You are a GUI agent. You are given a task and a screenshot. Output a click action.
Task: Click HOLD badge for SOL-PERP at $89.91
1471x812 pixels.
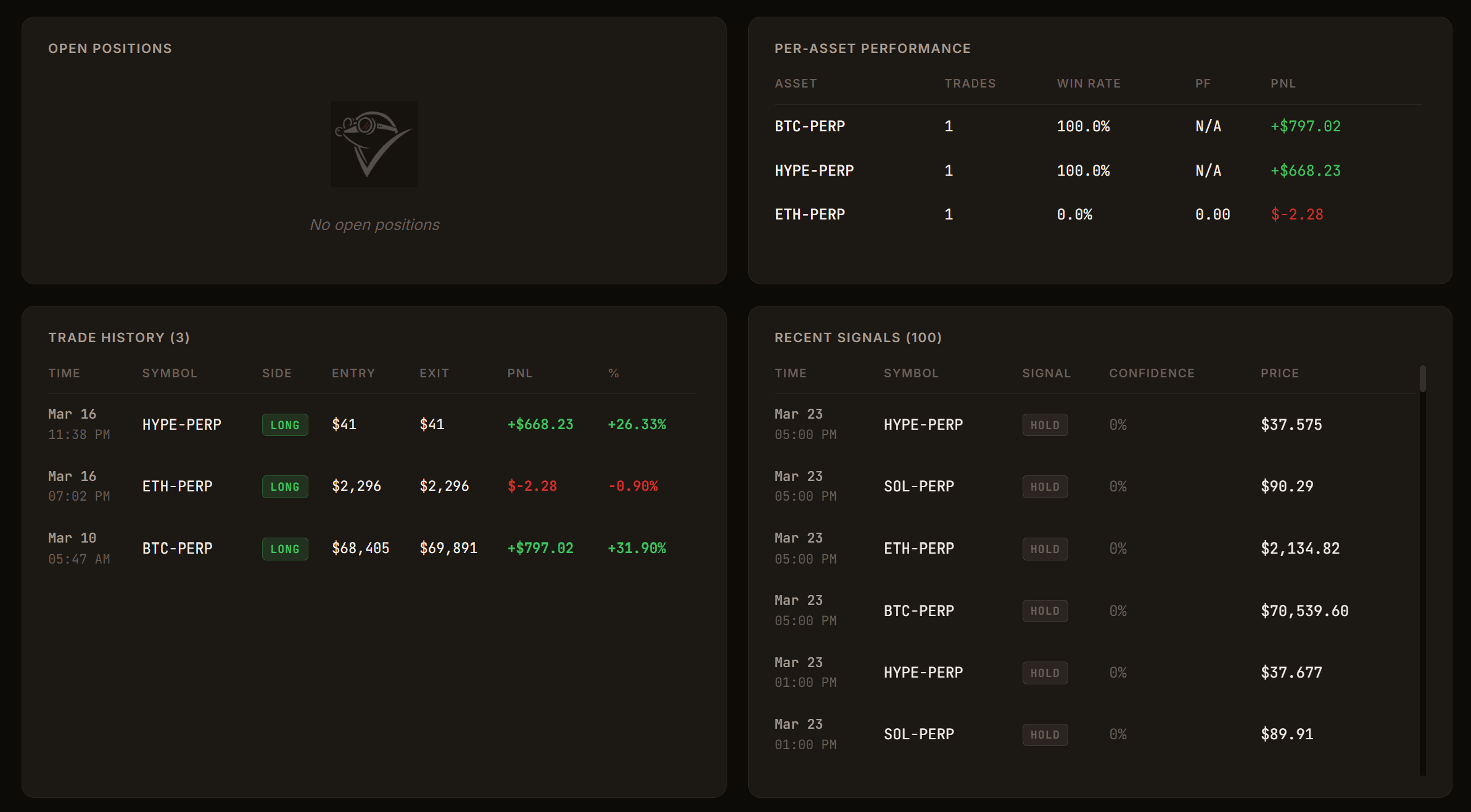(1045, 734)
